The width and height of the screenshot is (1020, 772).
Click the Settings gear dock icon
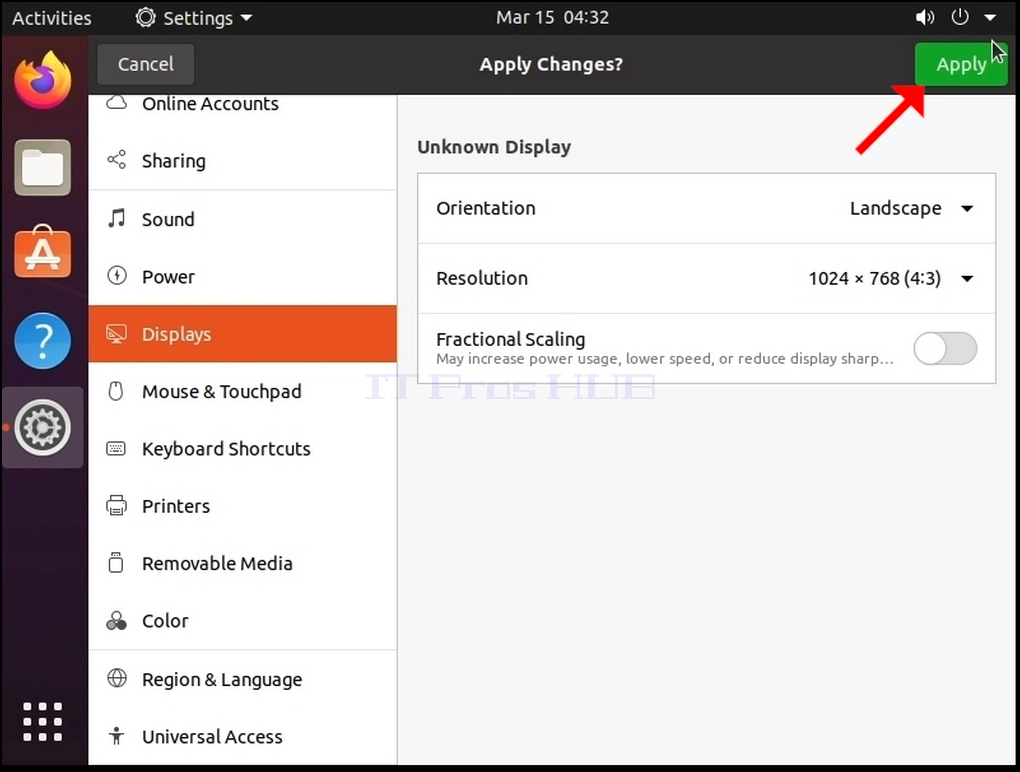[x=43, y=427]
